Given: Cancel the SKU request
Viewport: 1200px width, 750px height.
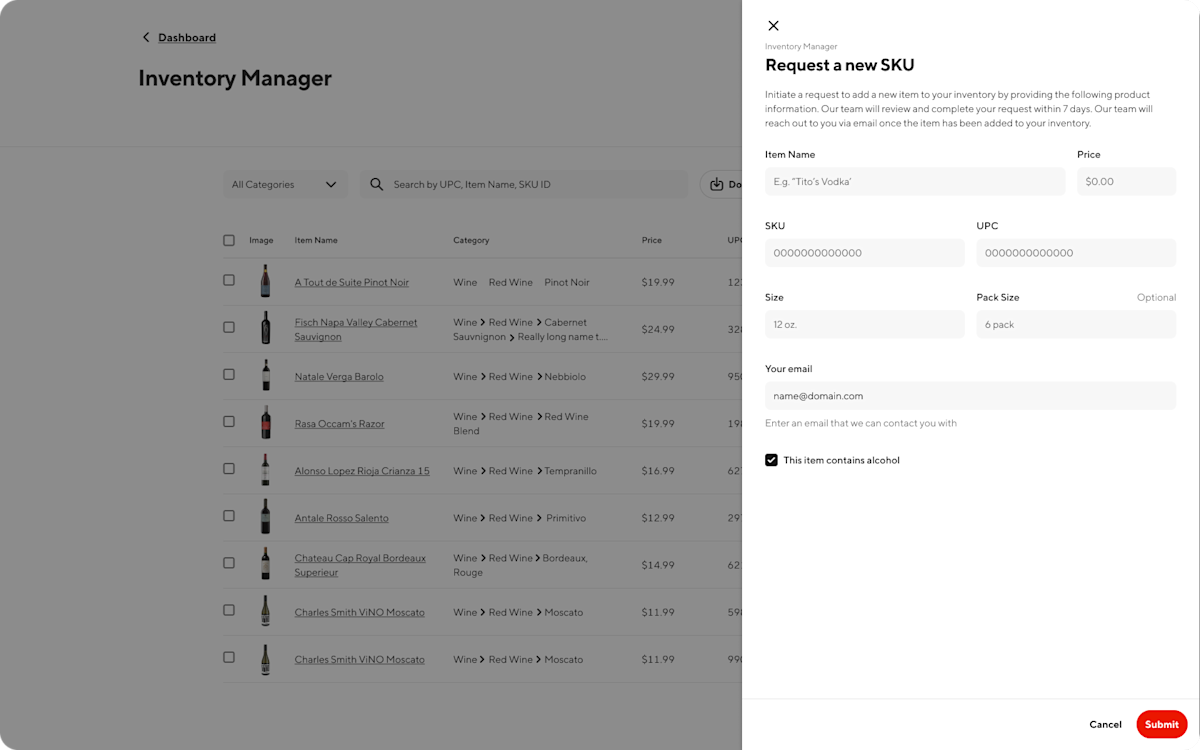Looking at the screenshot, I should pos(1105,724).
